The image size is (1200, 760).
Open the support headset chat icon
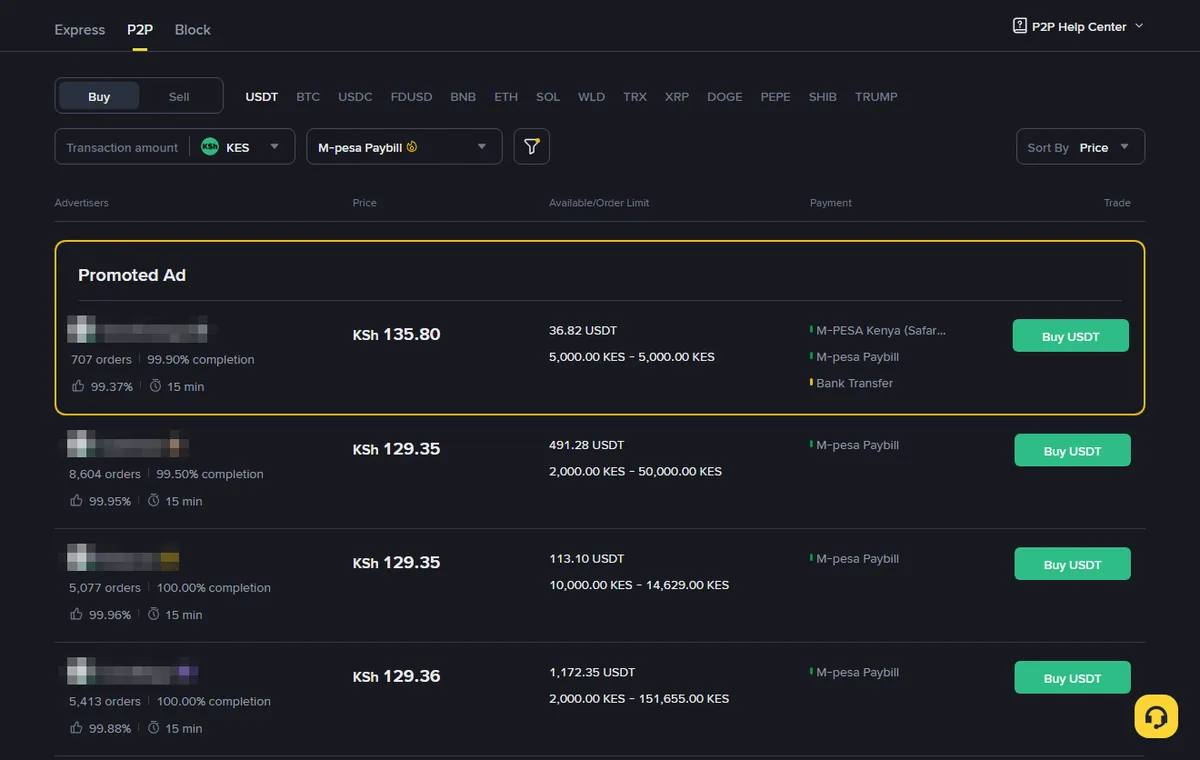tap(1156, 717)
